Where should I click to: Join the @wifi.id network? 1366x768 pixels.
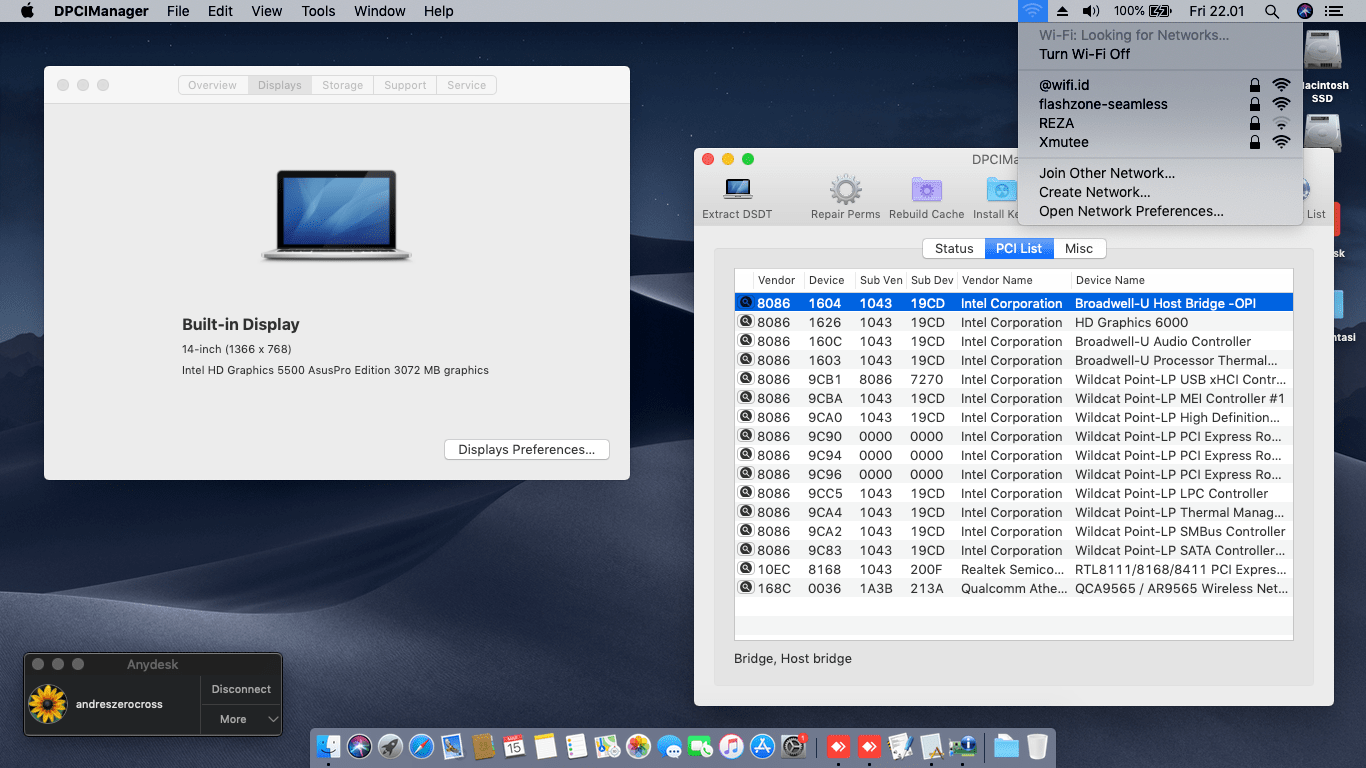1160,85
